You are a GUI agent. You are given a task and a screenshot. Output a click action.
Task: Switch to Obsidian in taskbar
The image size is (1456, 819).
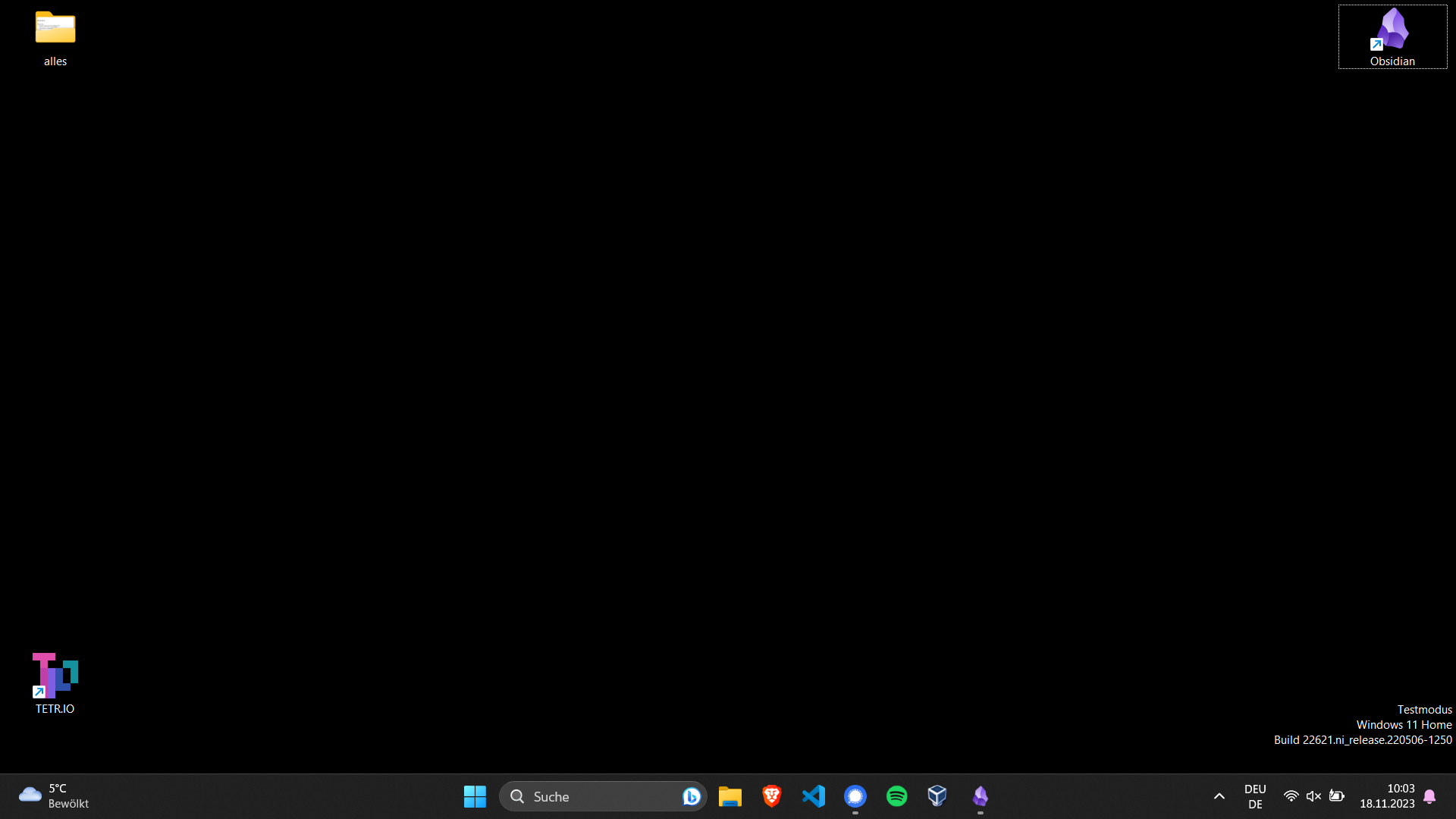pyautogui.click(x=981, y=796)
